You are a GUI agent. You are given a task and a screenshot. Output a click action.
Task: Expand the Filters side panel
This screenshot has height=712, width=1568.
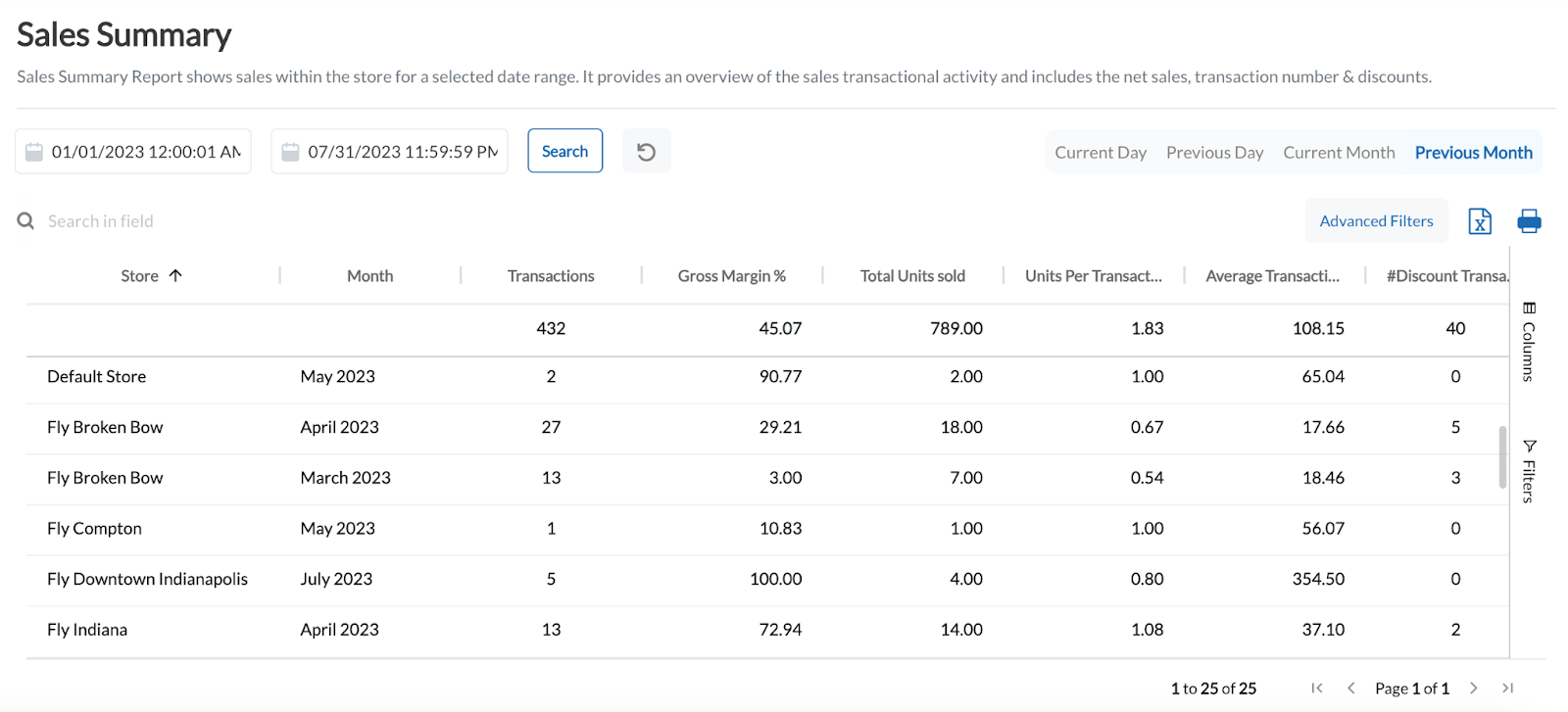[x=1529, y=472]
